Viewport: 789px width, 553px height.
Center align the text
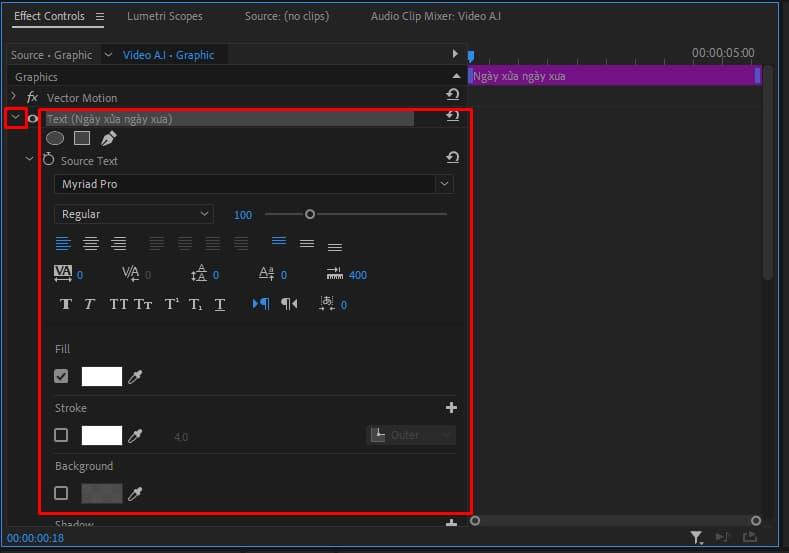[91, 244]
